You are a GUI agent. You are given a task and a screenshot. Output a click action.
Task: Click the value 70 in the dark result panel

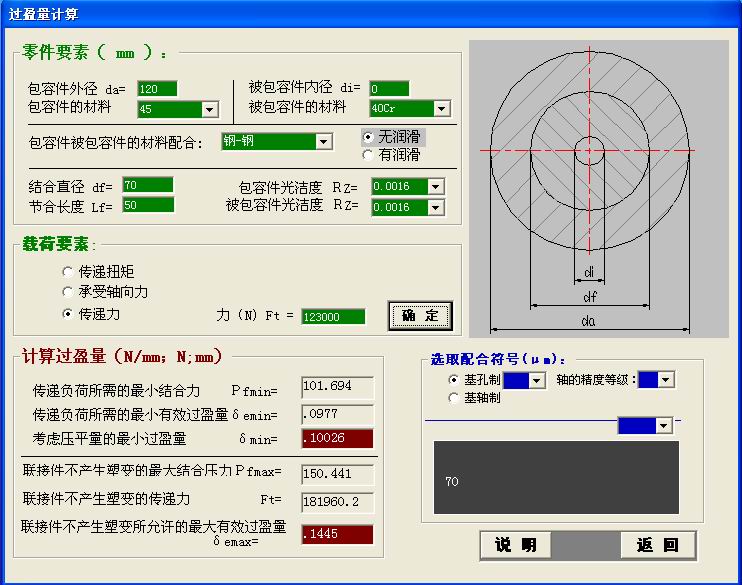click(x=452, y=482)
